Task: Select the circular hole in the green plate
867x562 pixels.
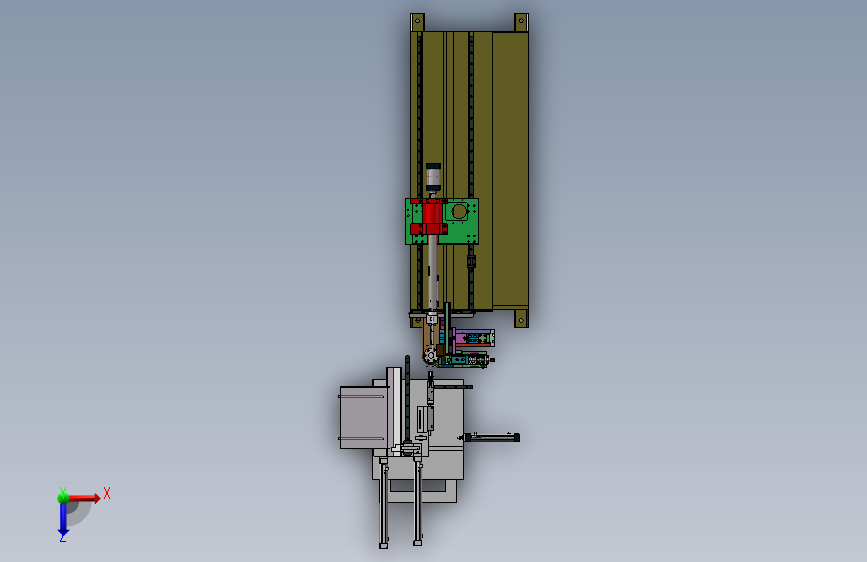Action: click(459, 211)
